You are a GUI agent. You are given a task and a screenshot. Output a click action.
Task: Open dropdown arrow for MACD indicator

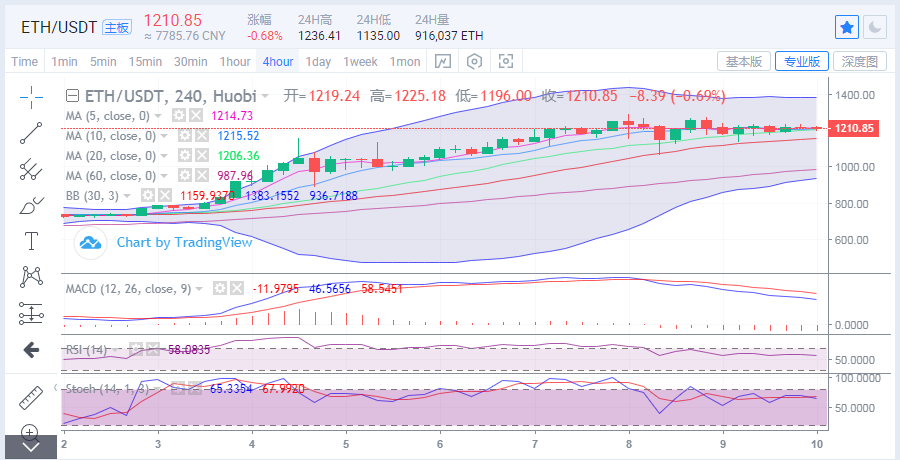[199, 289]
